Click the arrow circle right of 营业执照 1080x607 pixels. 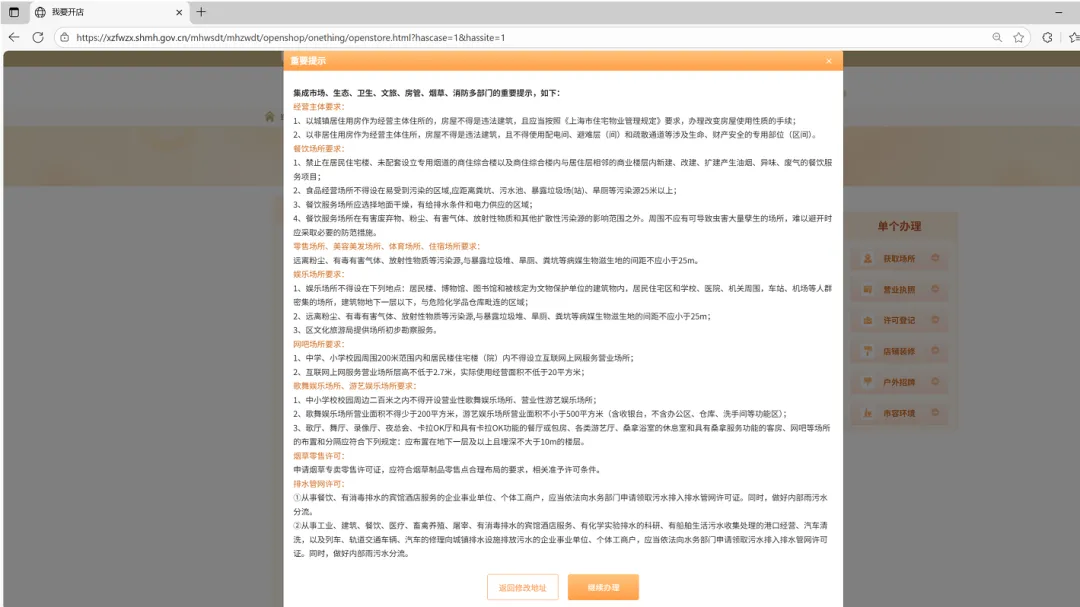pyautogui.click(x=935, y=289)
